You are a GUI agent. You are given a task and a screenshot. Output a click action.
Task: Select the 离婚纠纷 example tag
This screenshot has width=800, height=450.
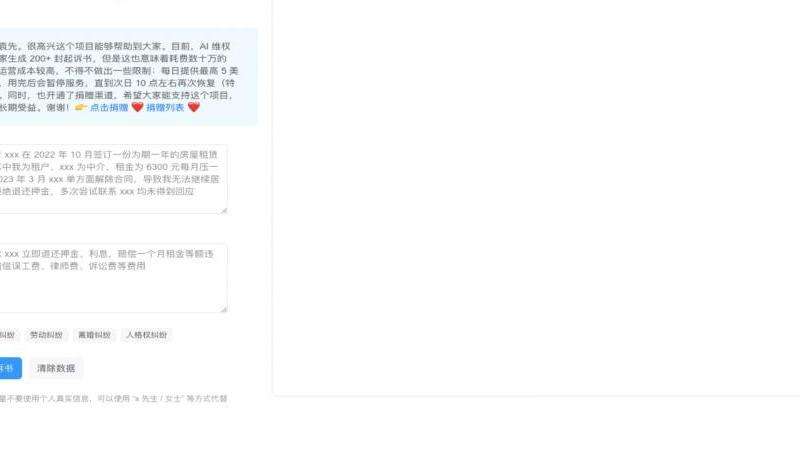pos(94,335)
